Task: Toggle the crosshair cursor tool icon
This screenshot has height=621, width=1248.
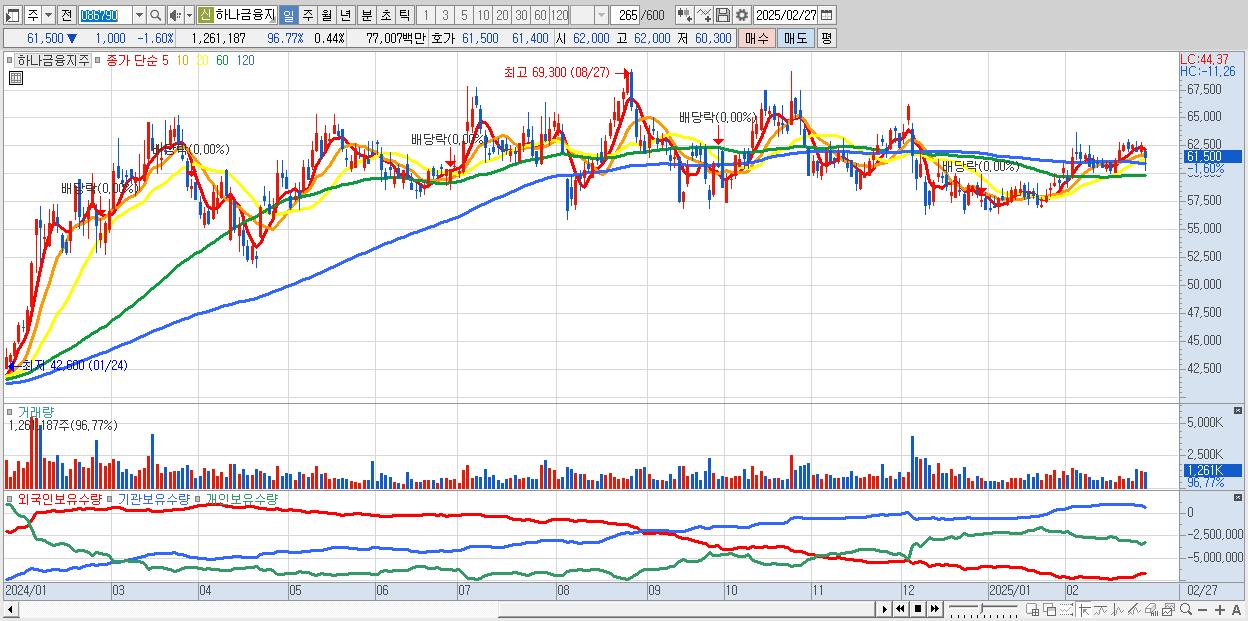Action: (1084, 609)
